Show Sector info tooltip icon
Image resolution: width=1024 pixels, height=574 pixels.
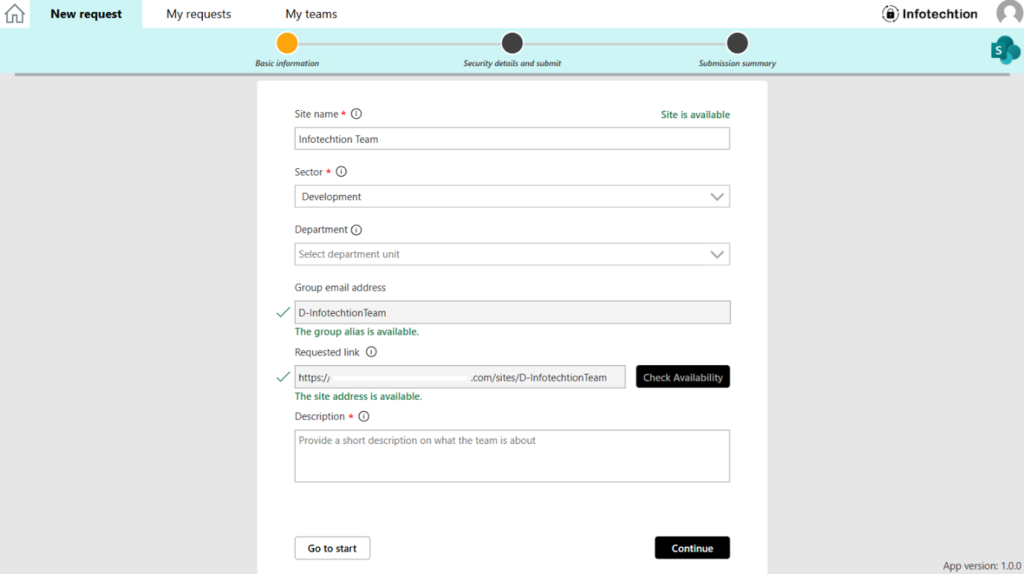coord(341,172)
